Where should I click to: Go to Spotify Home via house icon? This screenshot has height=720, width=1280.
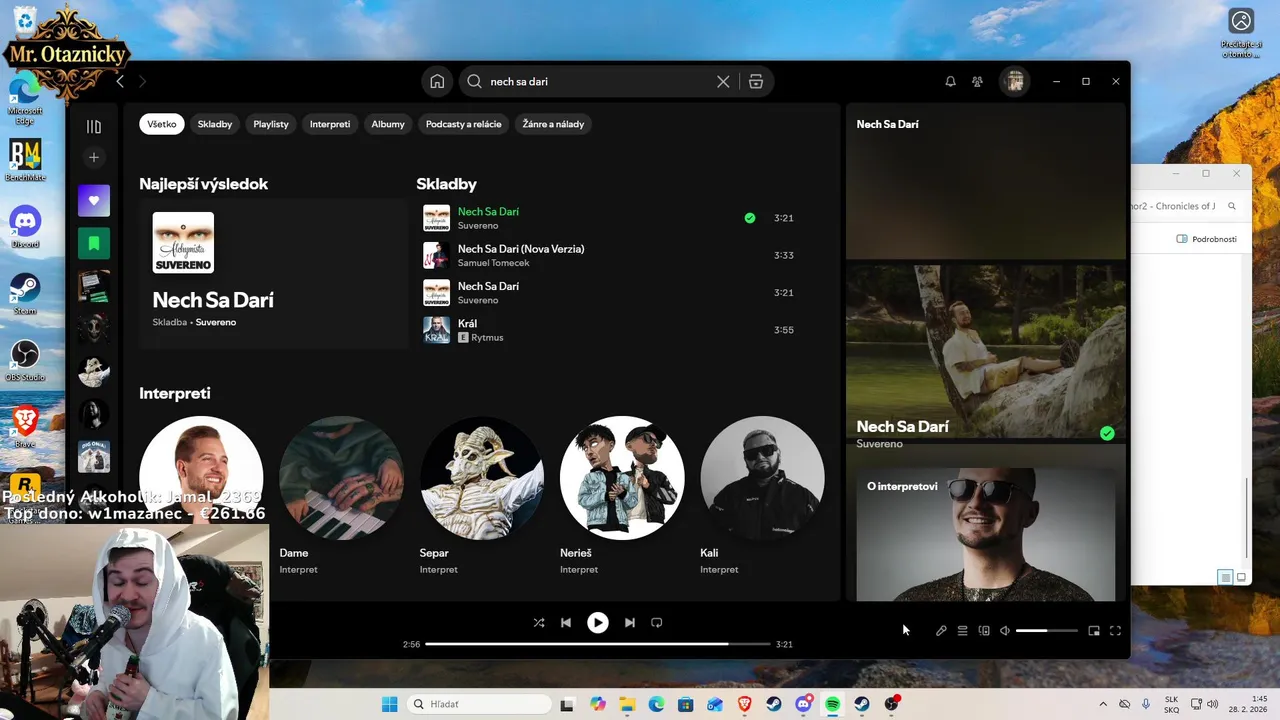(437, 82)
